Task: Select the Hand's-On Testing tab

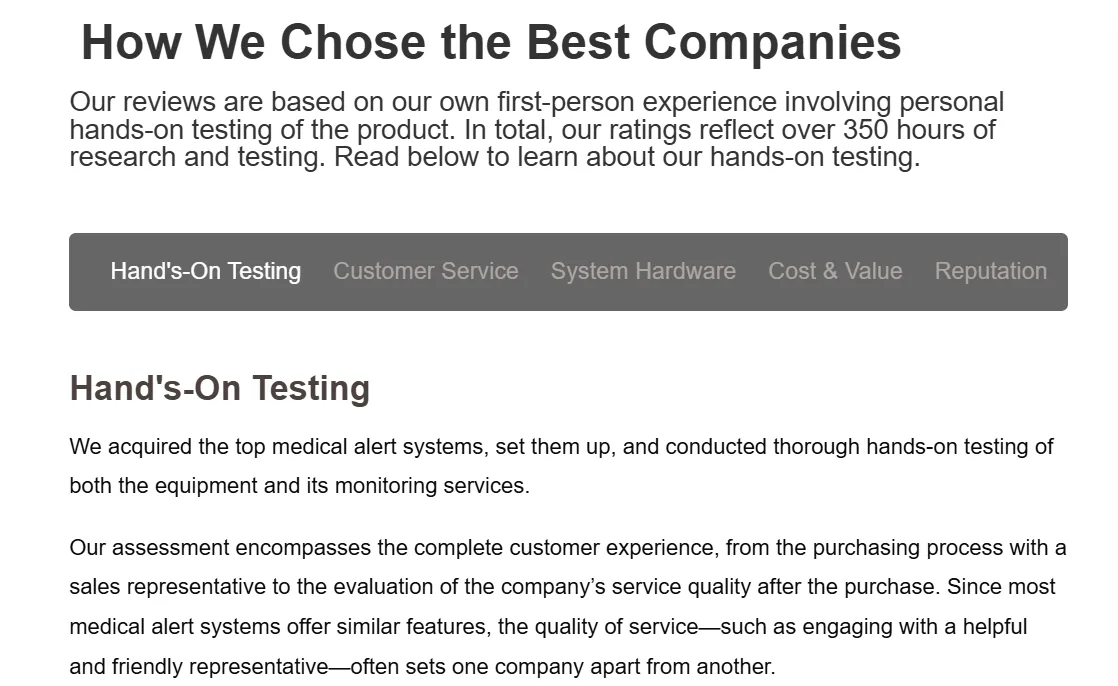Action: [205, 271]
